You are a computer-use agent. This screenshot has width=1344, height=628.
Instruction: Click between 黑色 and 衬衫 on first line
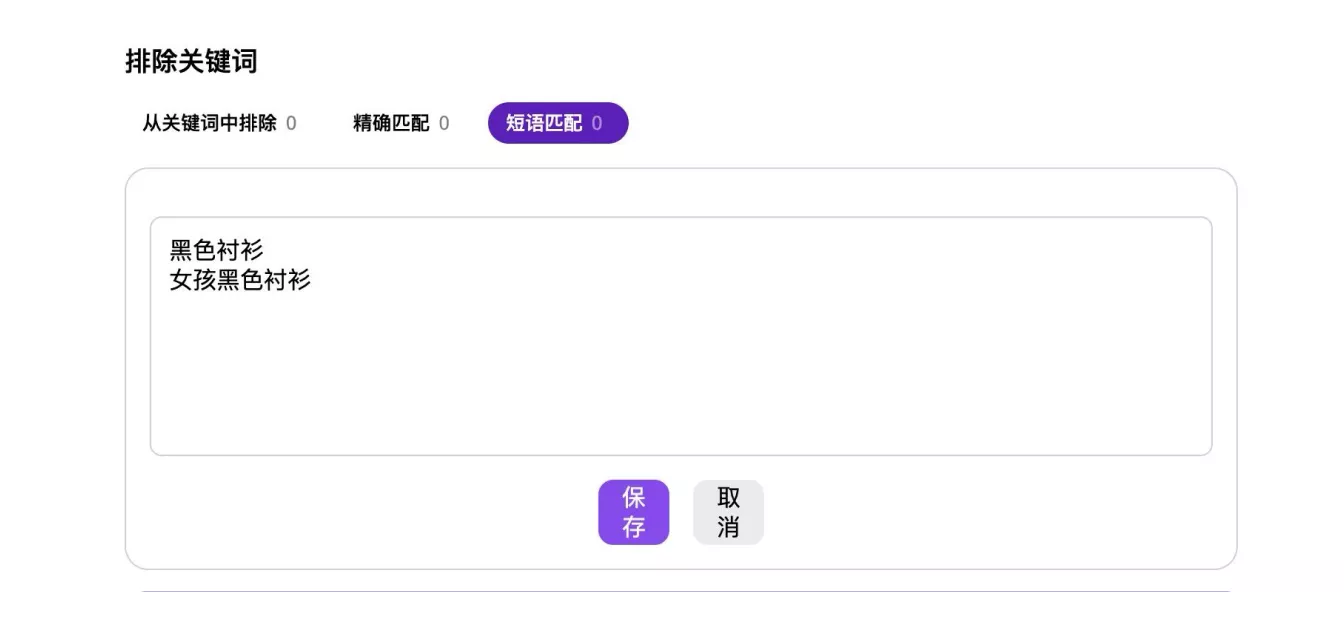coord(217,250)
